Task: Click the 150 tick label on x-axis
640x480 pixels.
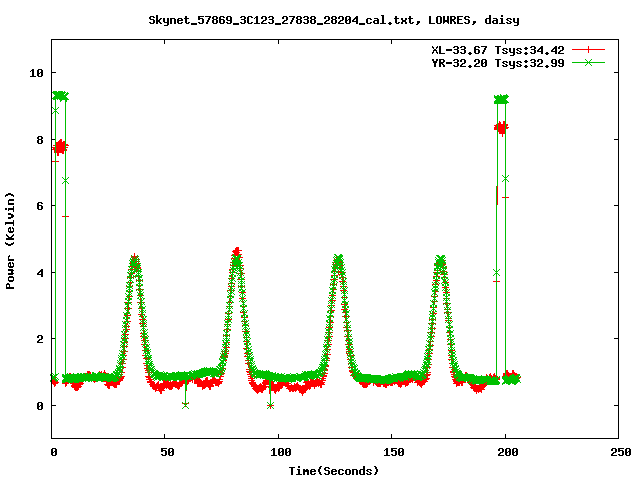Action: pos(392,453)
